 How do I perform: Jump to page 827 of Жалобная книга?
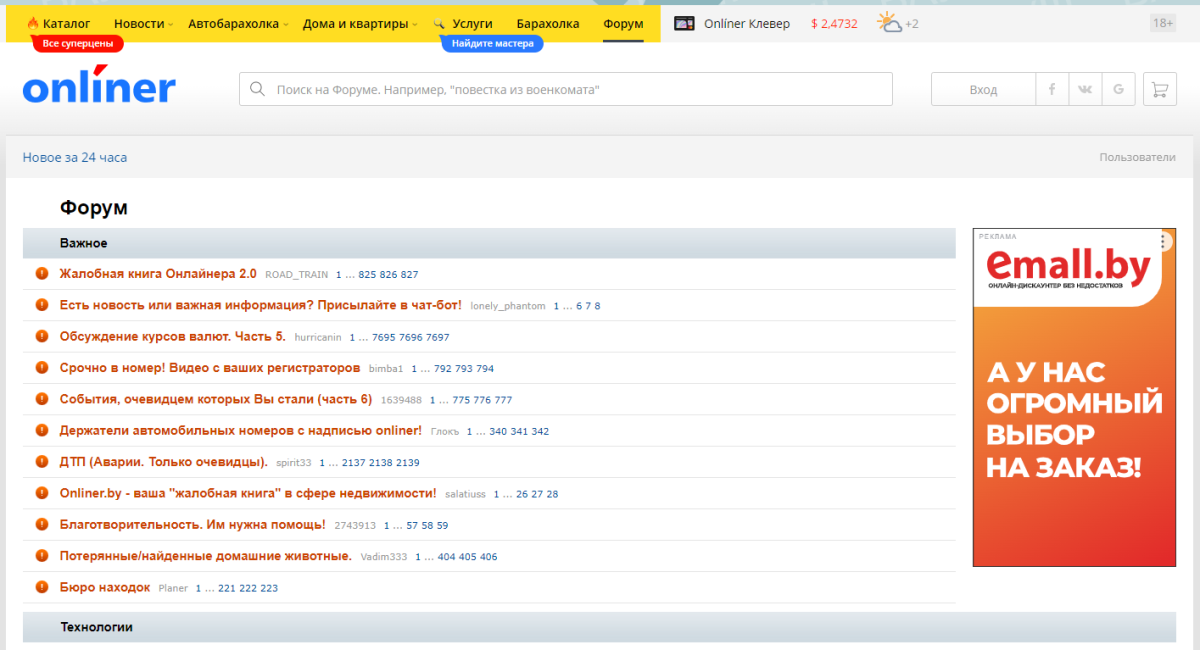[409, 274]
